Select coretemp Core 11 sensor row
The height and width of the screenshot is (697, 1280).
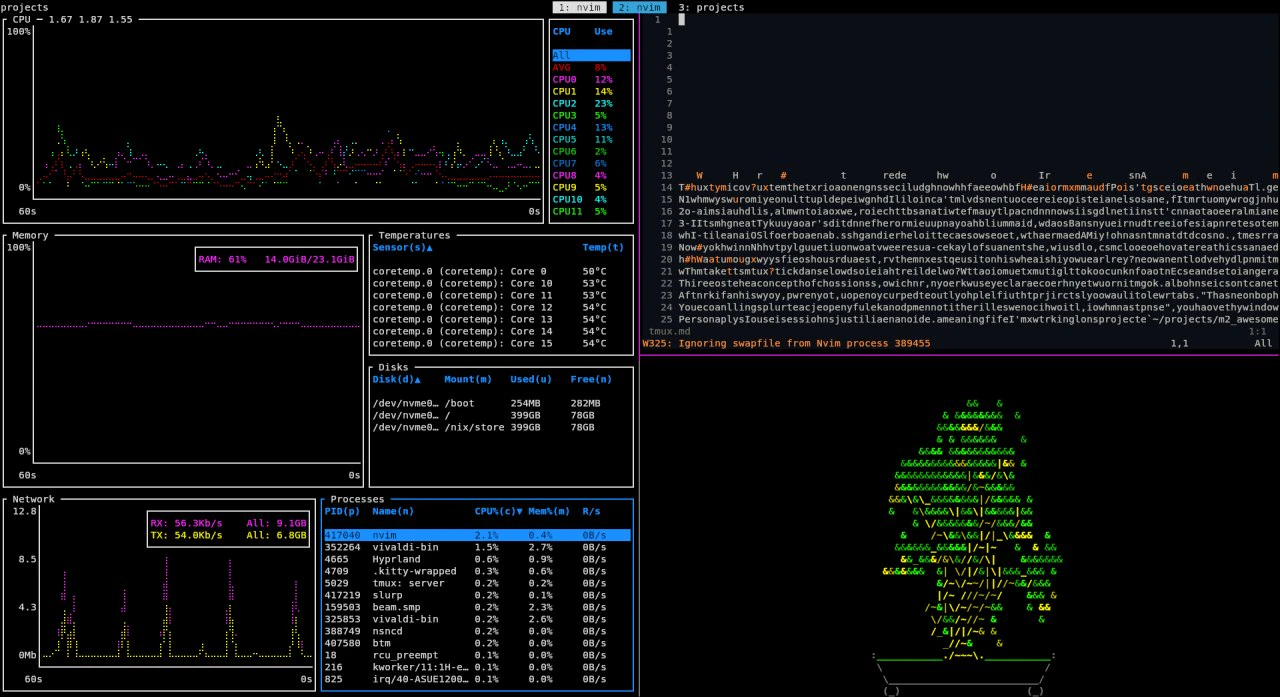(x=501, y=295)
